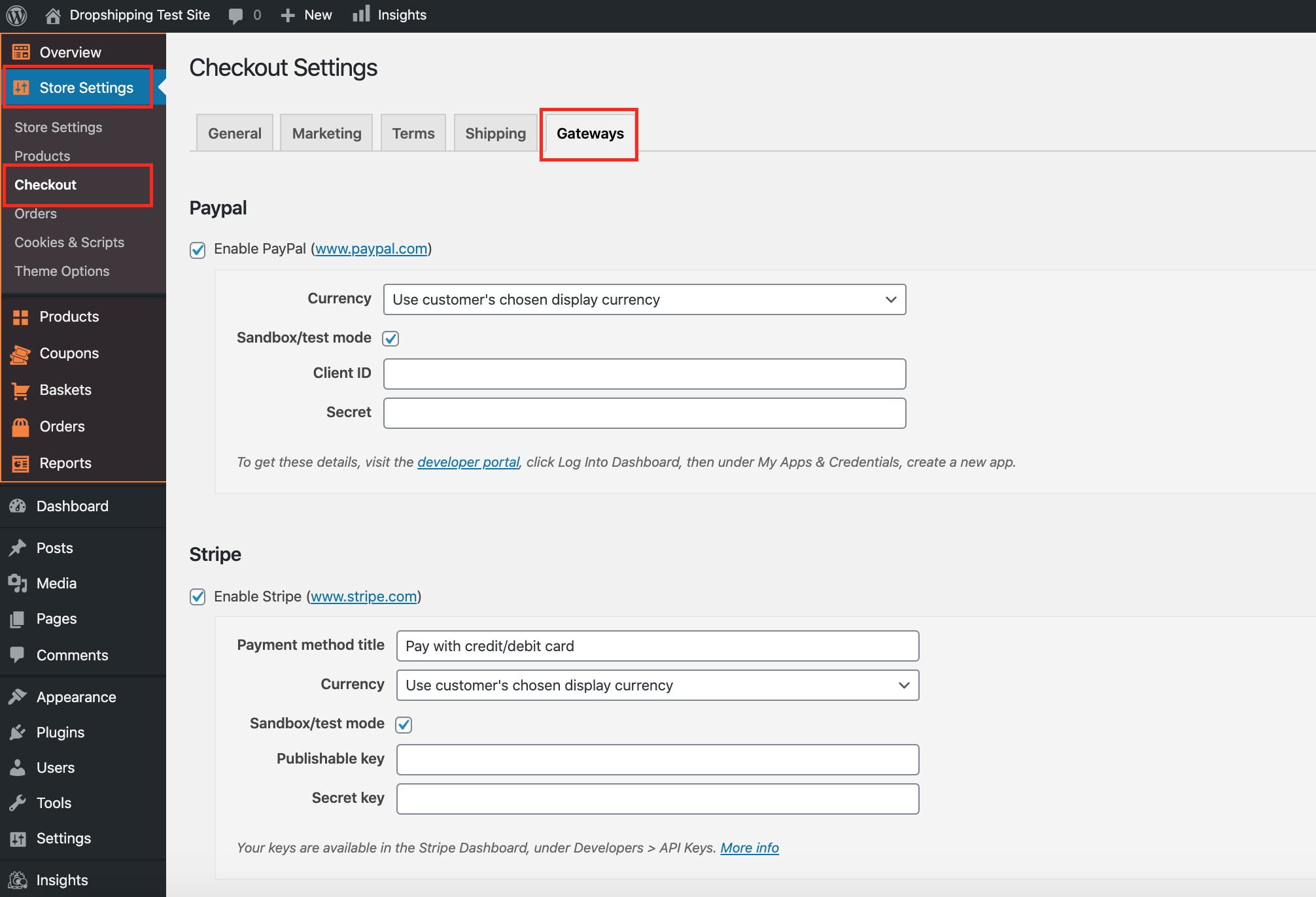1316x897 pixels.
Task: Open Coupons via its ticket icon
Action: tap(20, 354)
